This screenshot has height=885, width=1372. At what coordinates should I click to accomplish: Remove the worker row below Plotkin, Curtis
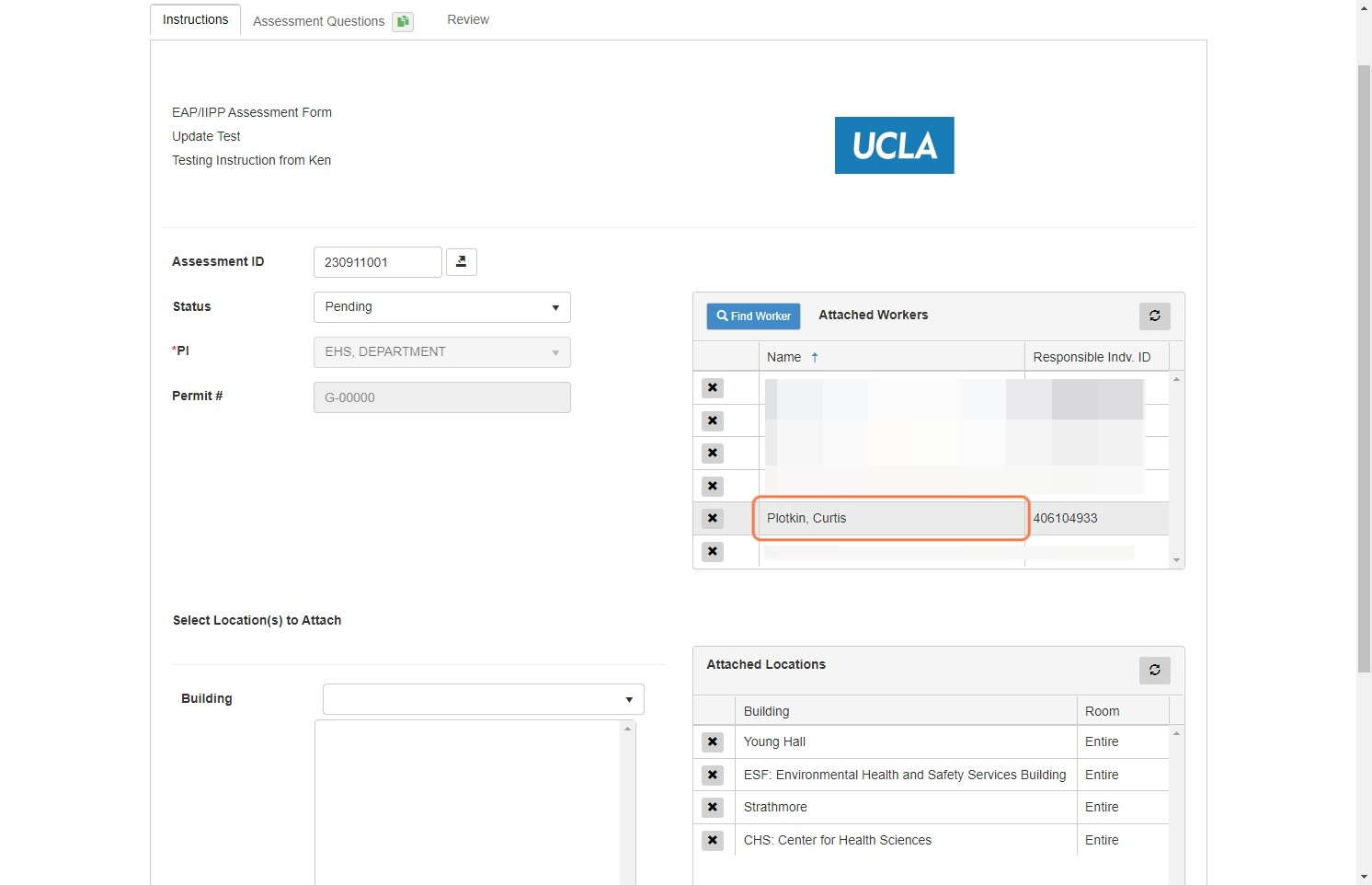click(x=713, y=552)
